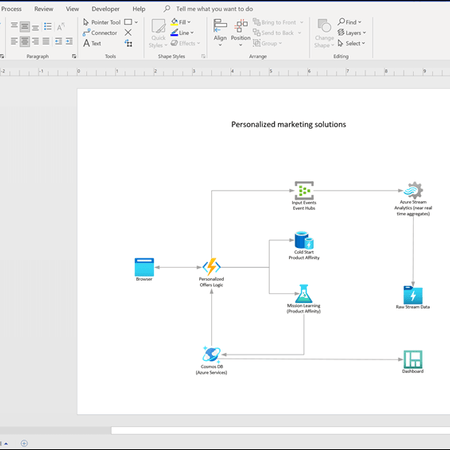Screen dimensions: 450x450
Task: Expand the Find dropdown
Action: pos(360,22)
